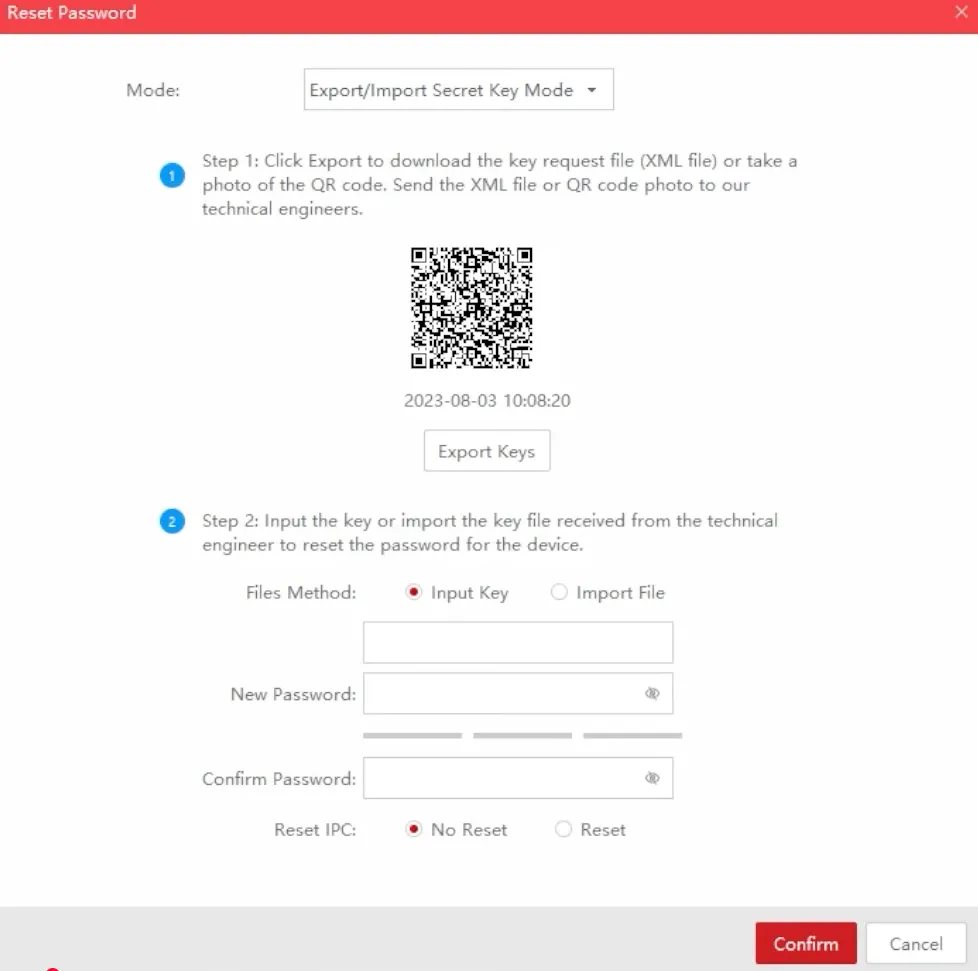Select the Input Key radio button
This screenshot has height=971, width=978.
pos(413,592)
